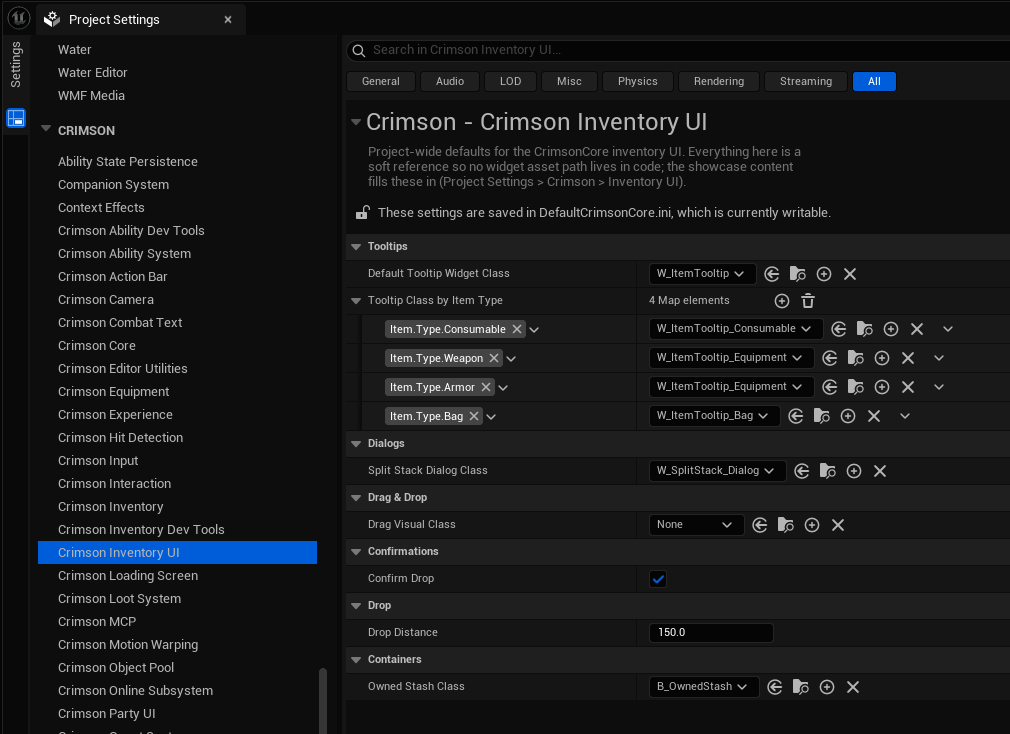The width and height of the screenshot is (1010, 734).
Task: Open Companion System settings page
Action: (113, 185)
